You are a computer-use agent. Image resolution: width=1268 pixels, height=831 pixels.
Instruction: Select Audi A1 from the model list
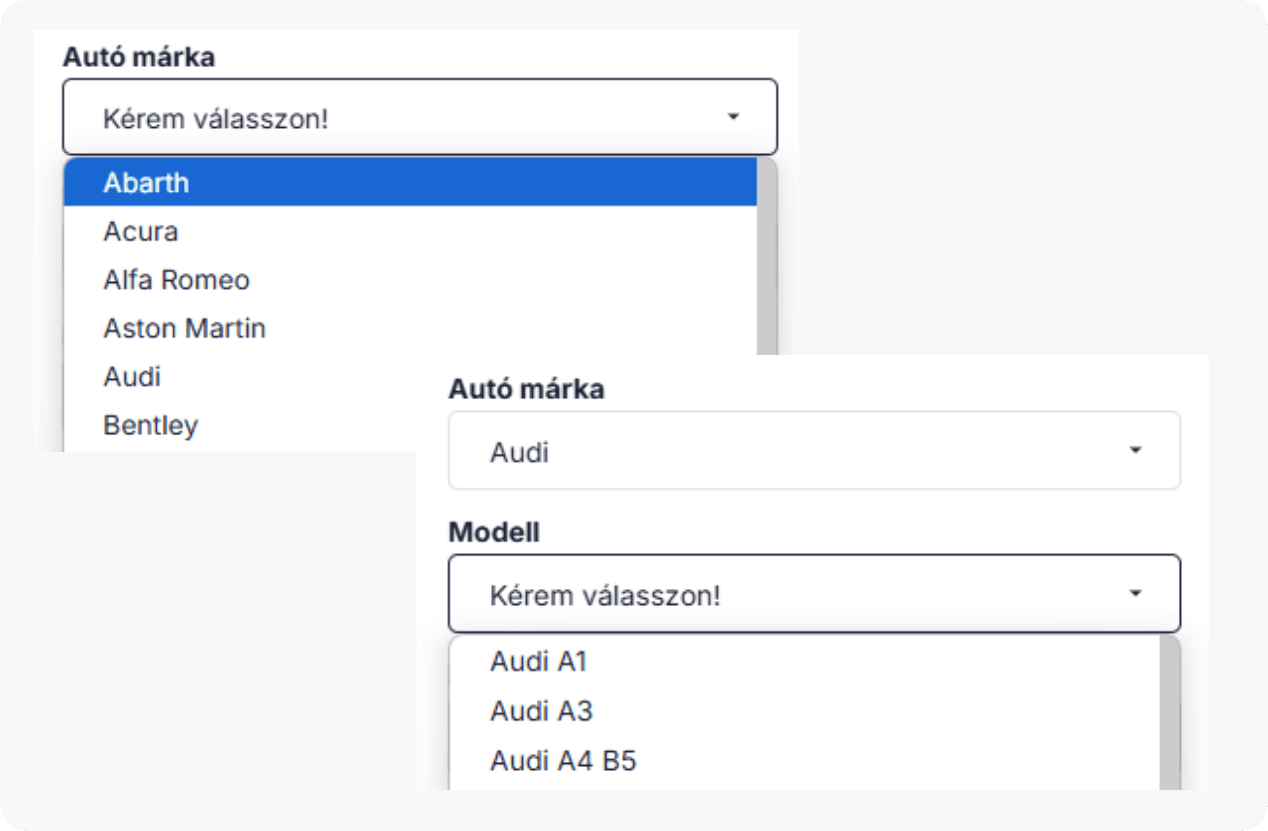(538, 662)
